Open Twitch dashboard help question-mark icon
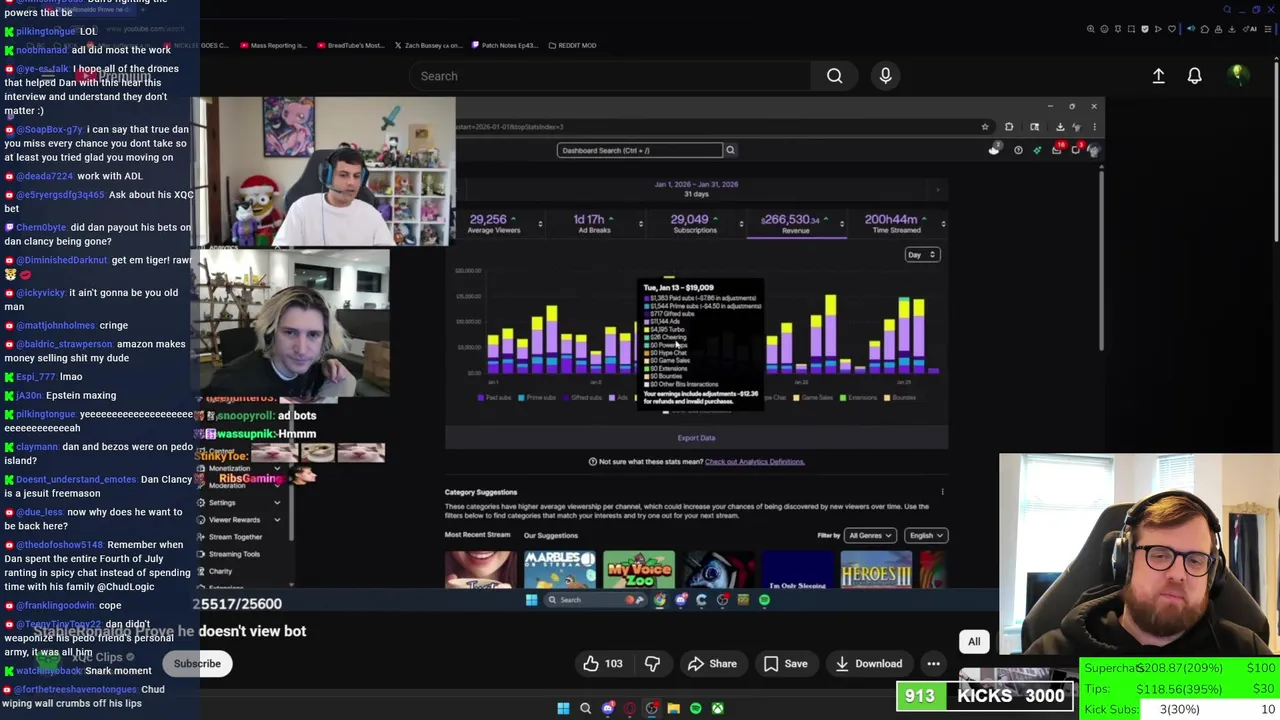The width and height of the screenshot is (1280, 720). 1018,150
